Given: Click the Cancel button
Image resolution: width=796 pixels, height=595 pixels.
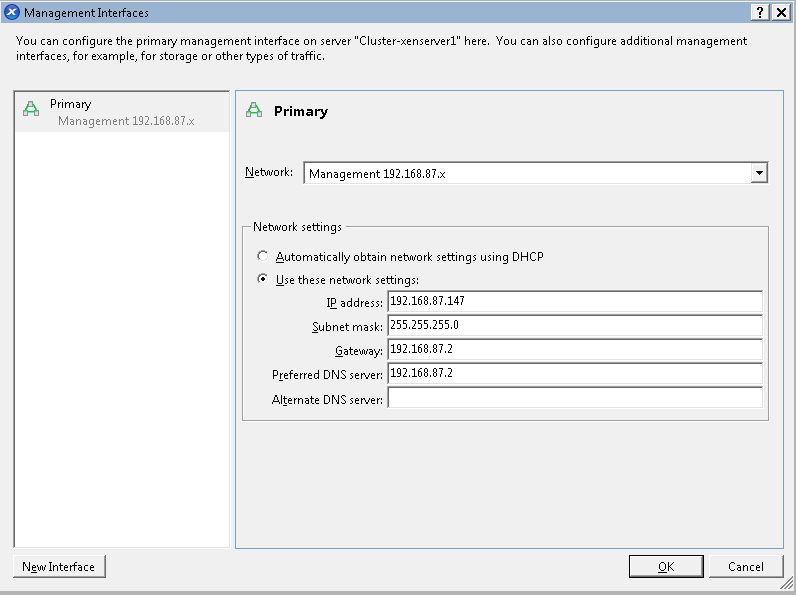Looking at the screenshot, I should pos(746,567).
